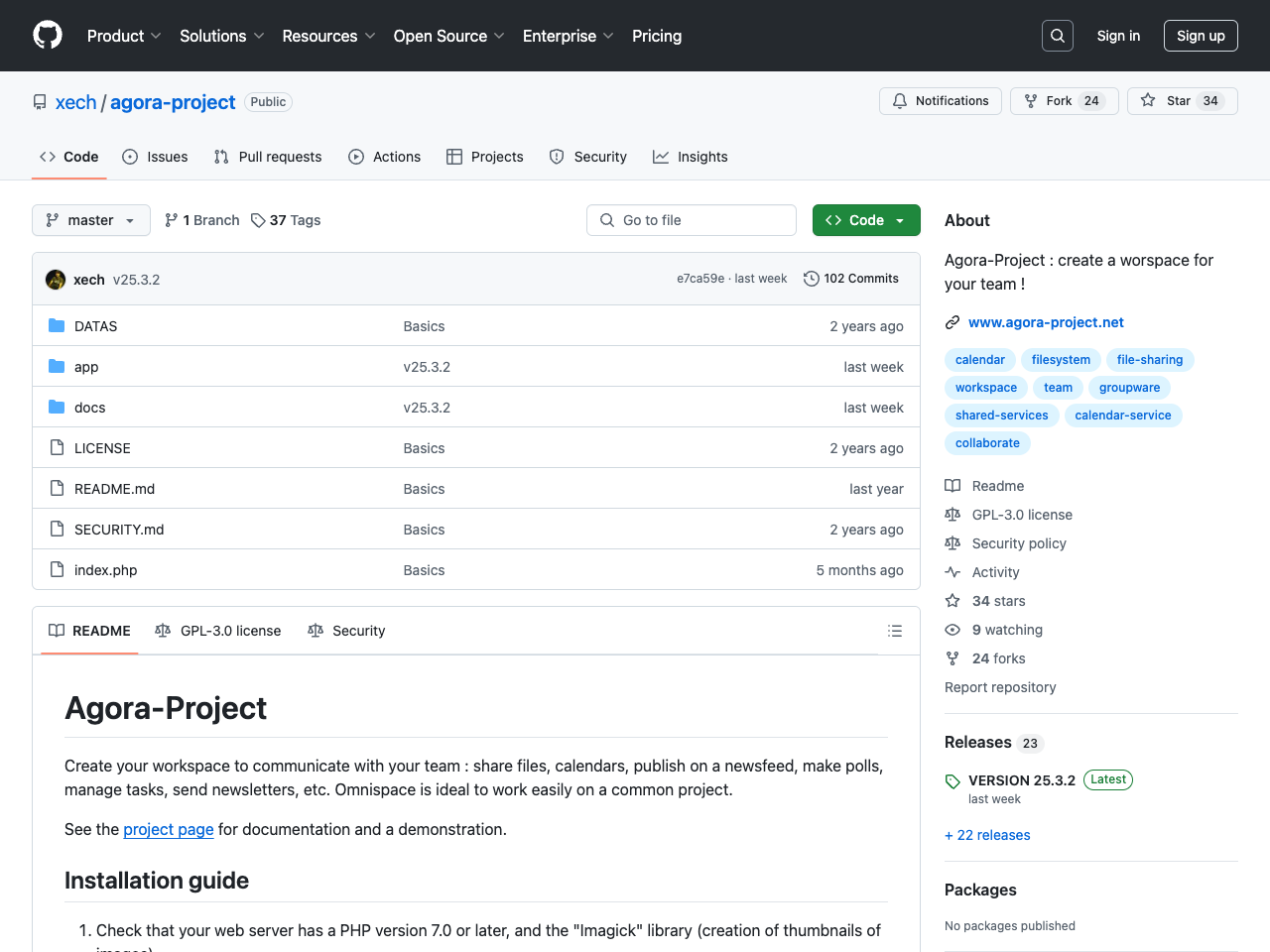Open the green Code dropdown

[x=866, y=220]
